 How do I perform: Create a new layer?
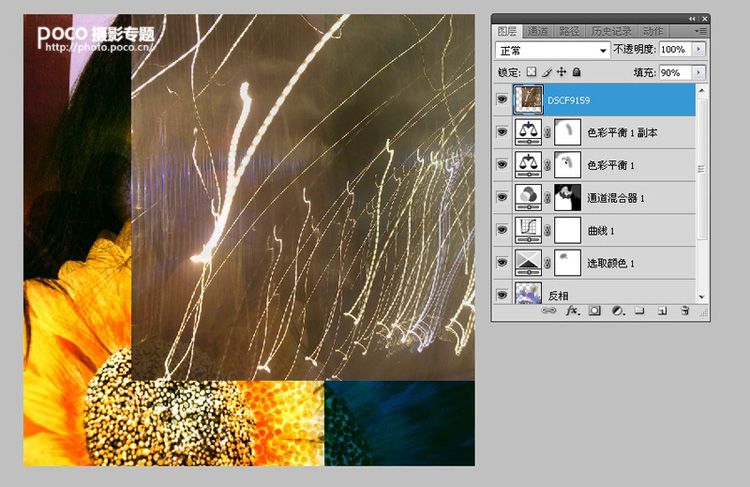coord(662,311)
